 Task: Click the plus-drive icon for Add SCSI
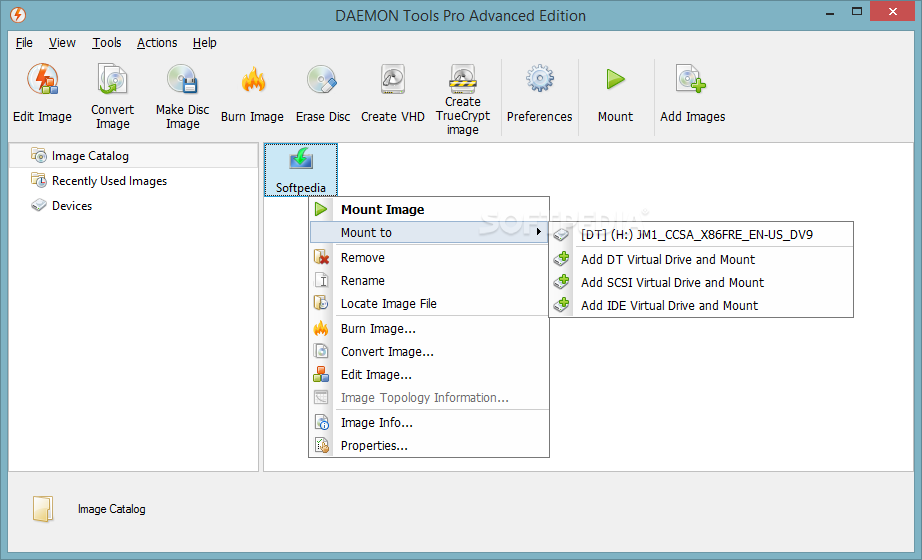click(562, 282)
